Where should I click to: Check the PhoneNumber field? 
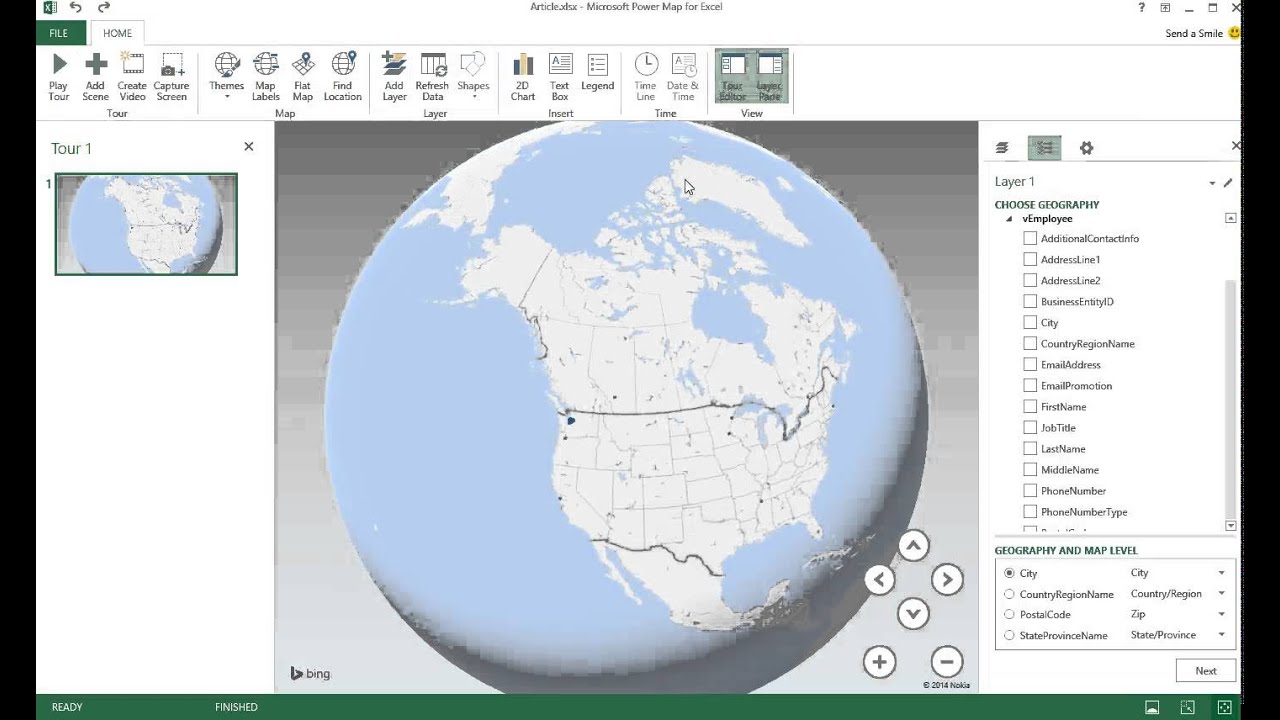tap(1030, 490)
